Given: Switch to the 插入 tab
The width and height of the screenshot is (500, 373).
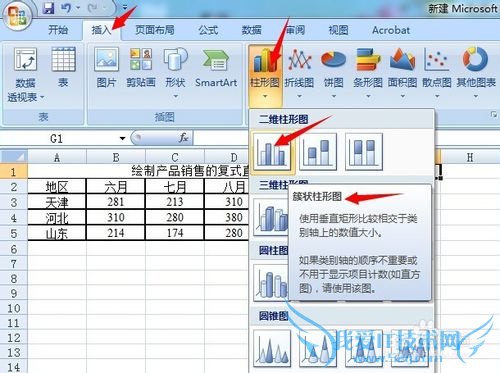Looking at the screenshot, I should point(102,30).
